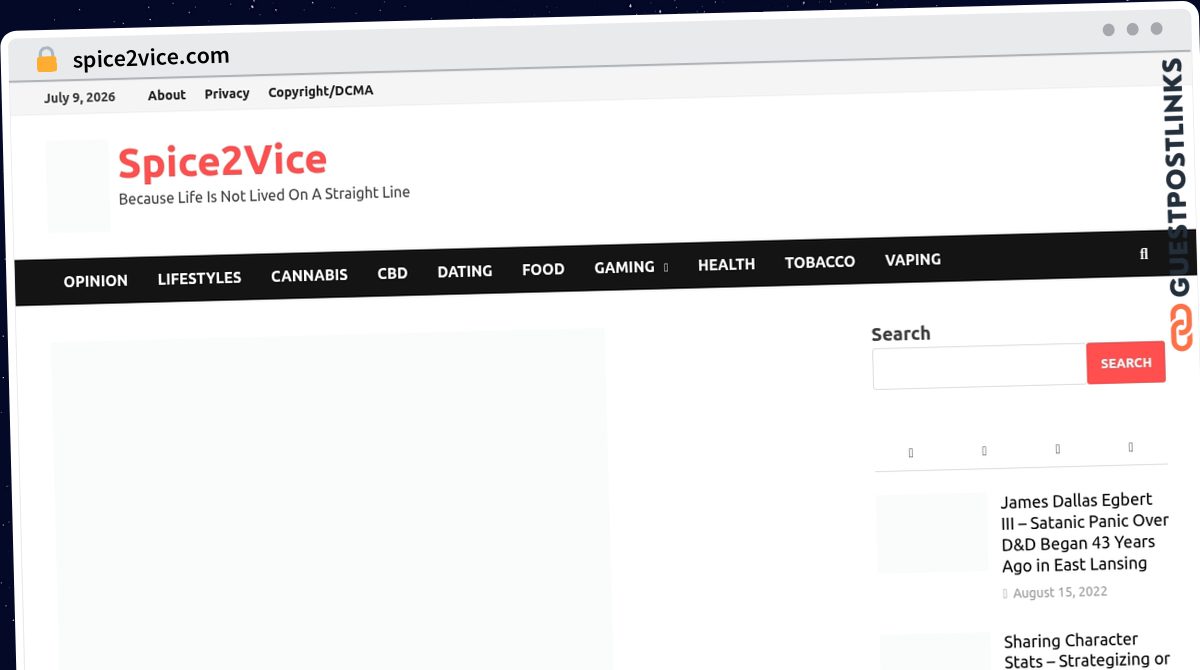Click the spice2vice.com address text
This screenshot has width=1200, height=670.
click(x=151, y=58)
